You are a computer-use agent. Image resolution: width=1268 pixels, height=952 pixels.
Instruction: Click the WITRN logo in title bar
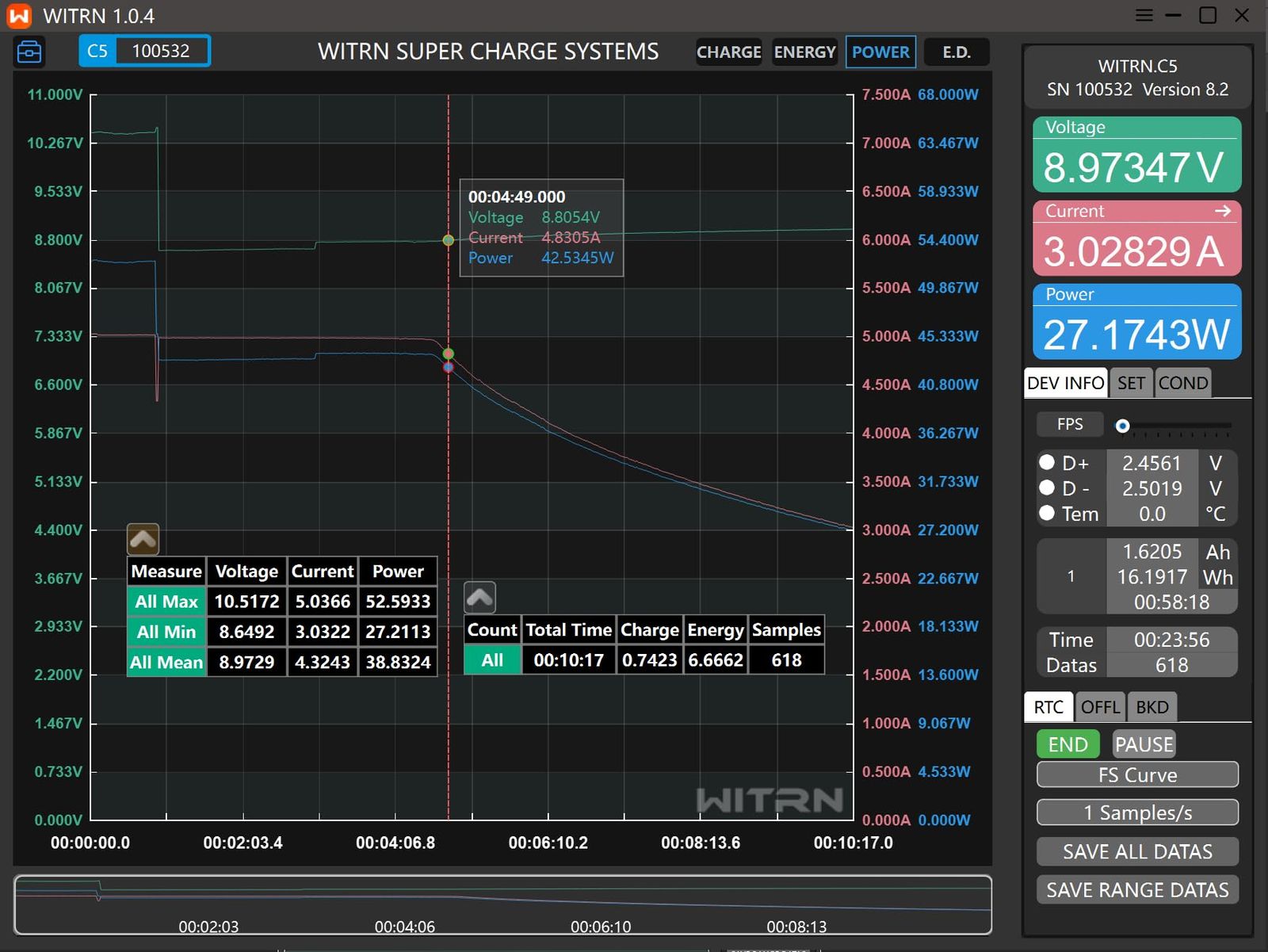(19, 16)
